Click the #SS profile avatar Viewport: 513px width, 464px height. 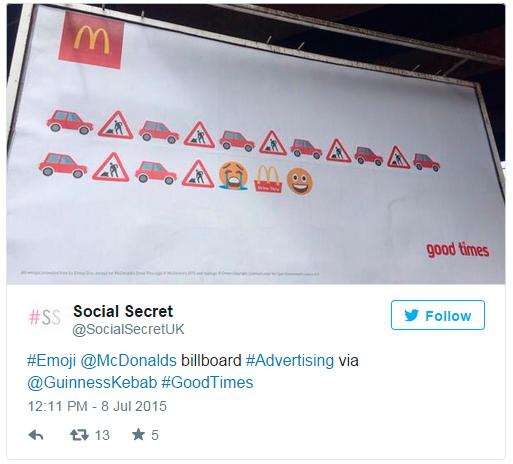tap(45, 317)
